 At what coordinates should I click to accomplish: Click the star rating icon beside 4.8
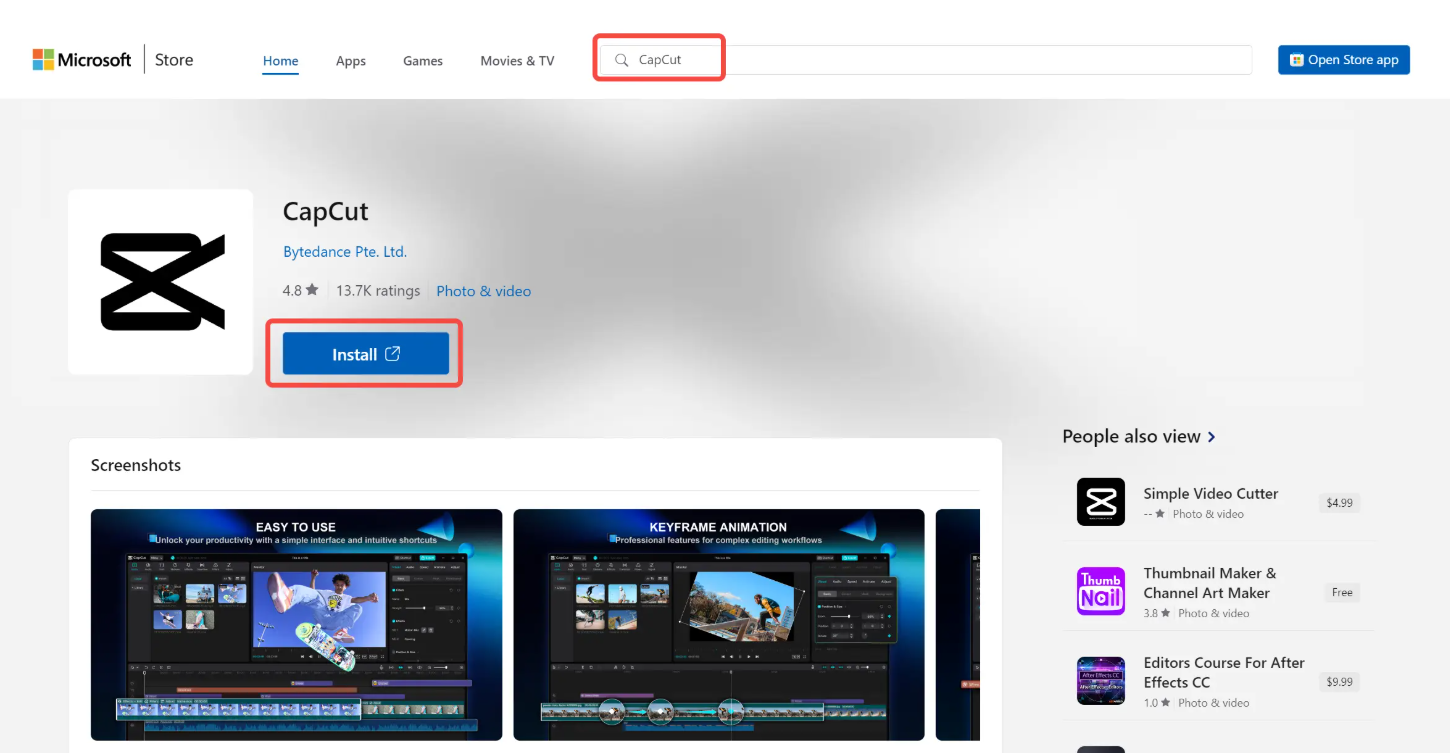[312, 290]
